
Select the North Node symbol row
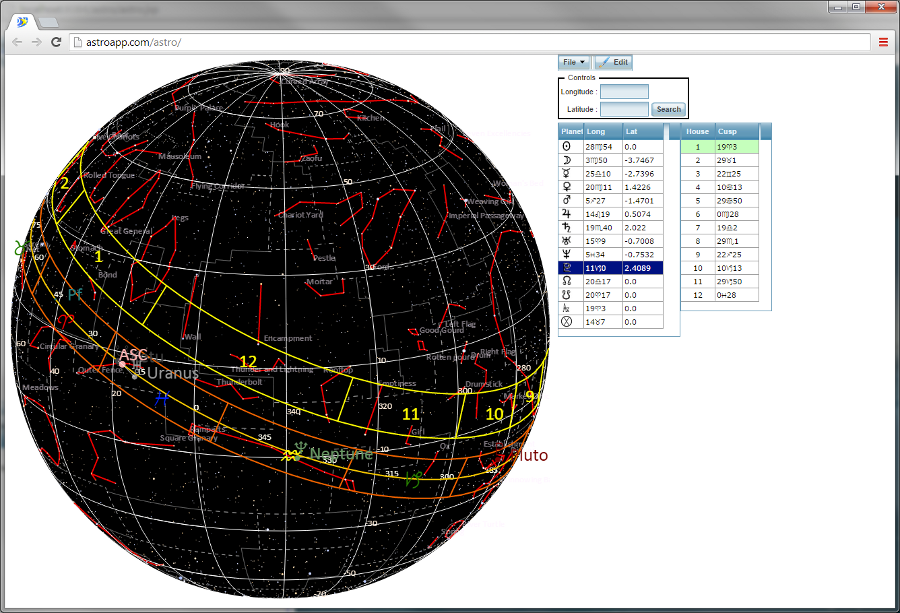568,281
